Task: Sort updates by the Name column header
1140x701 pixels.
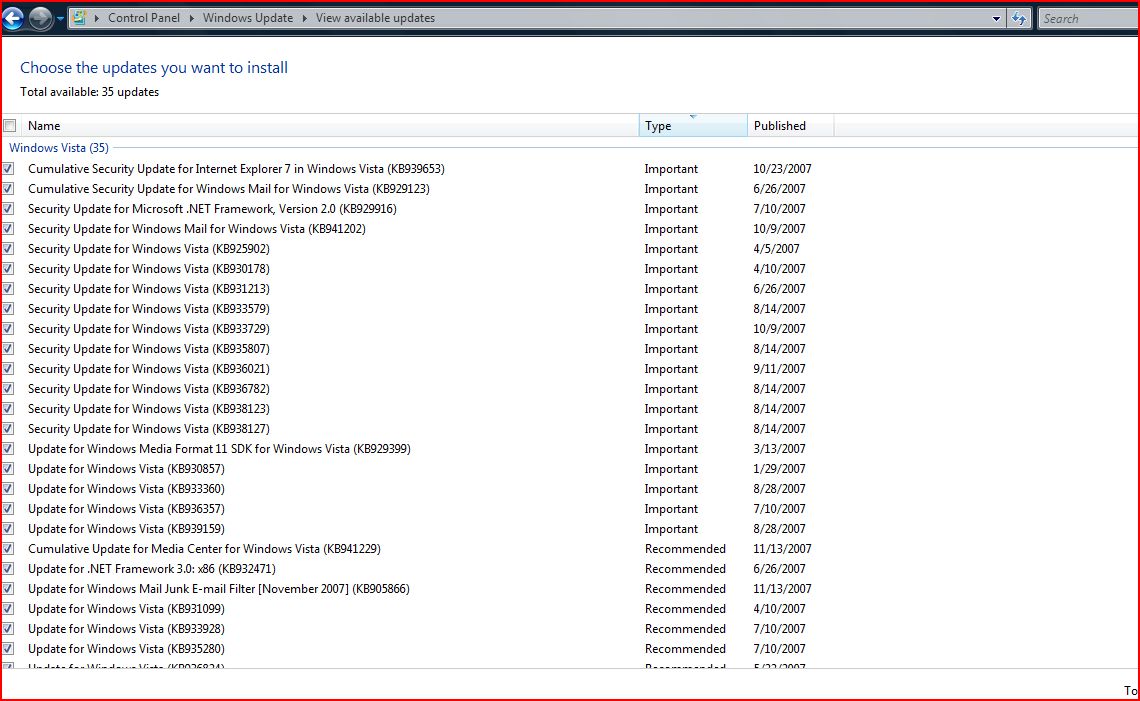Action: click(x=330, y=126)
